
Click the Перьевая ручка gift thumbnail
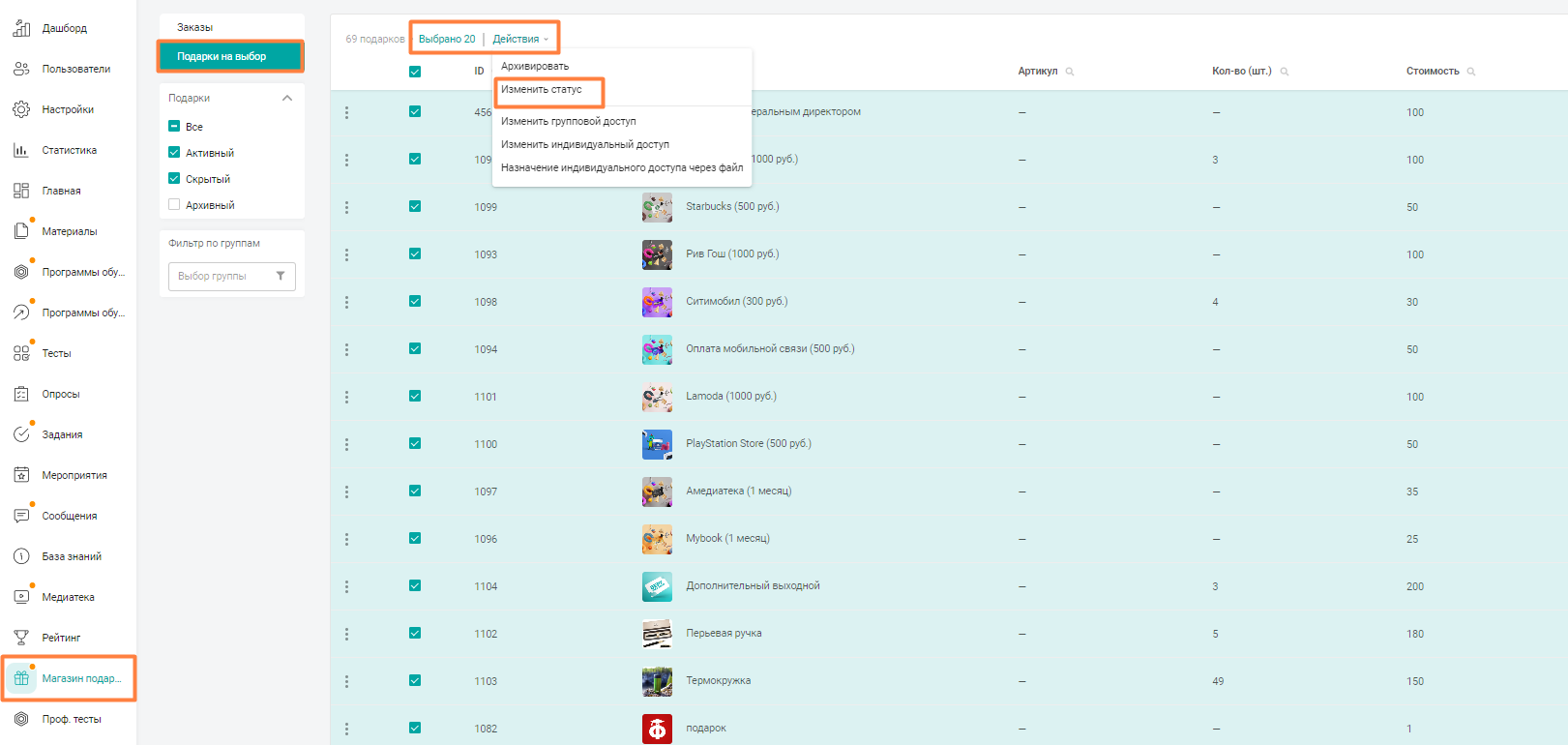[657, 634]
